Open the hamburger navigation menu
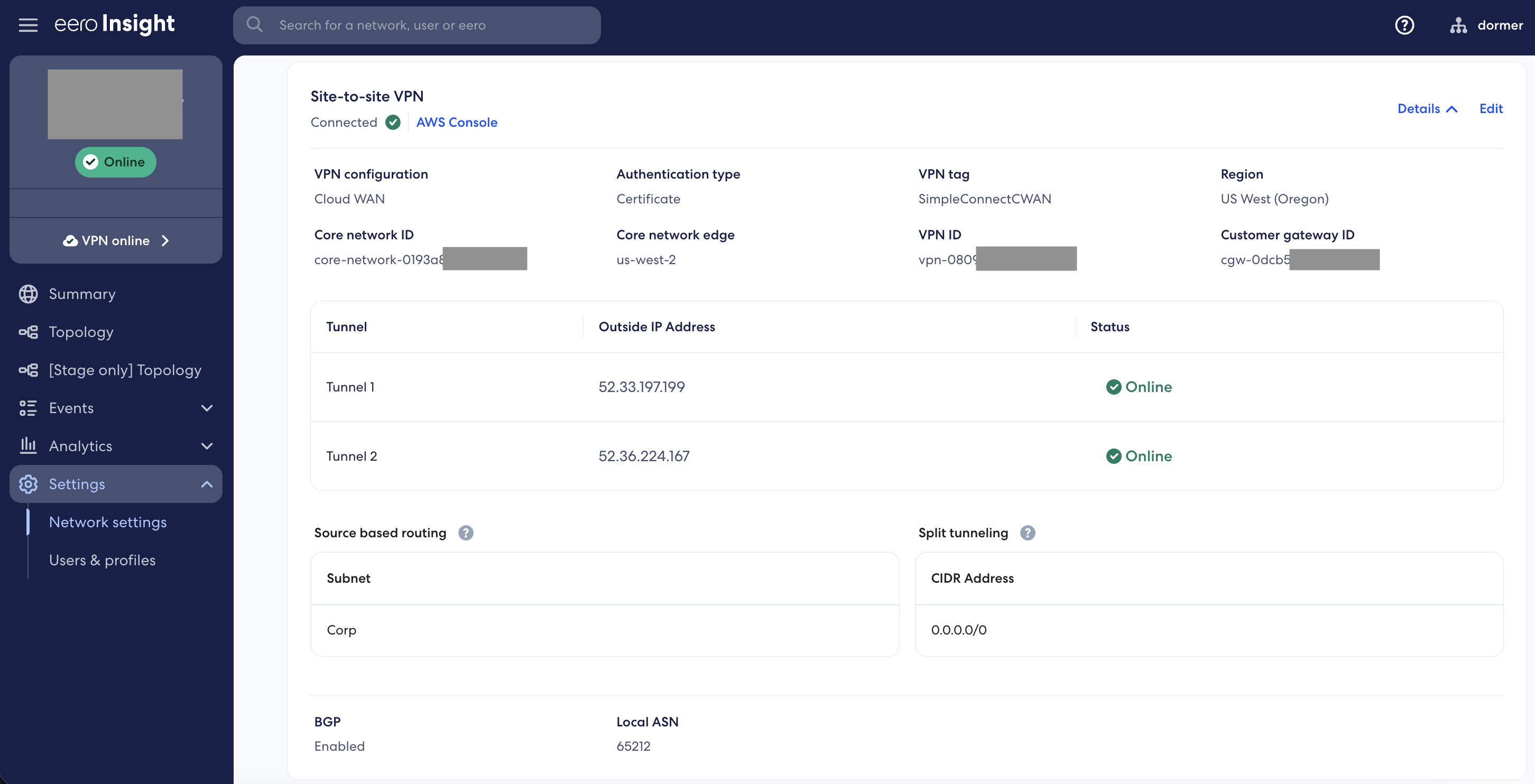1535x784 pixels. [28, 25]
